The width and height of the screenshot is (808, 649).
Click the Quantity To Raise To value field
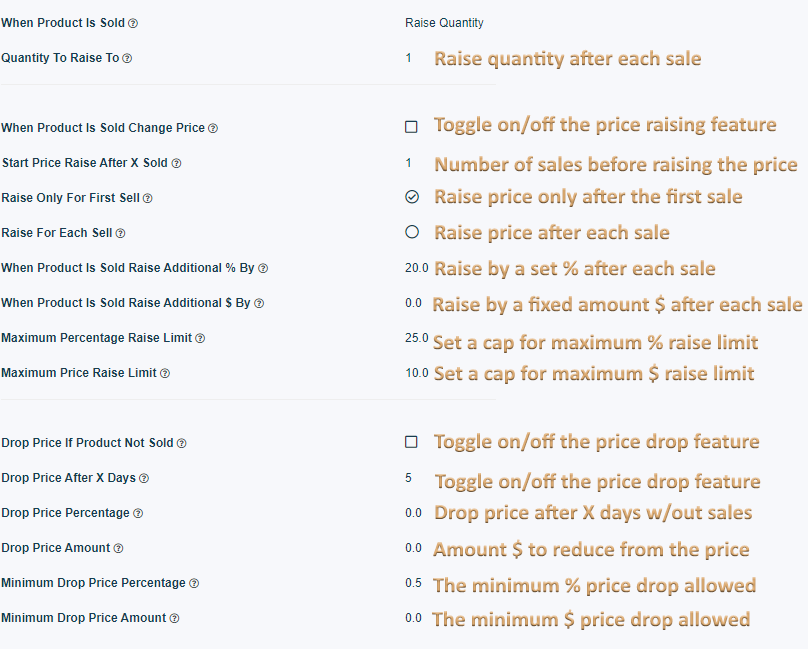pyautogui.click(x=409, y=58)
